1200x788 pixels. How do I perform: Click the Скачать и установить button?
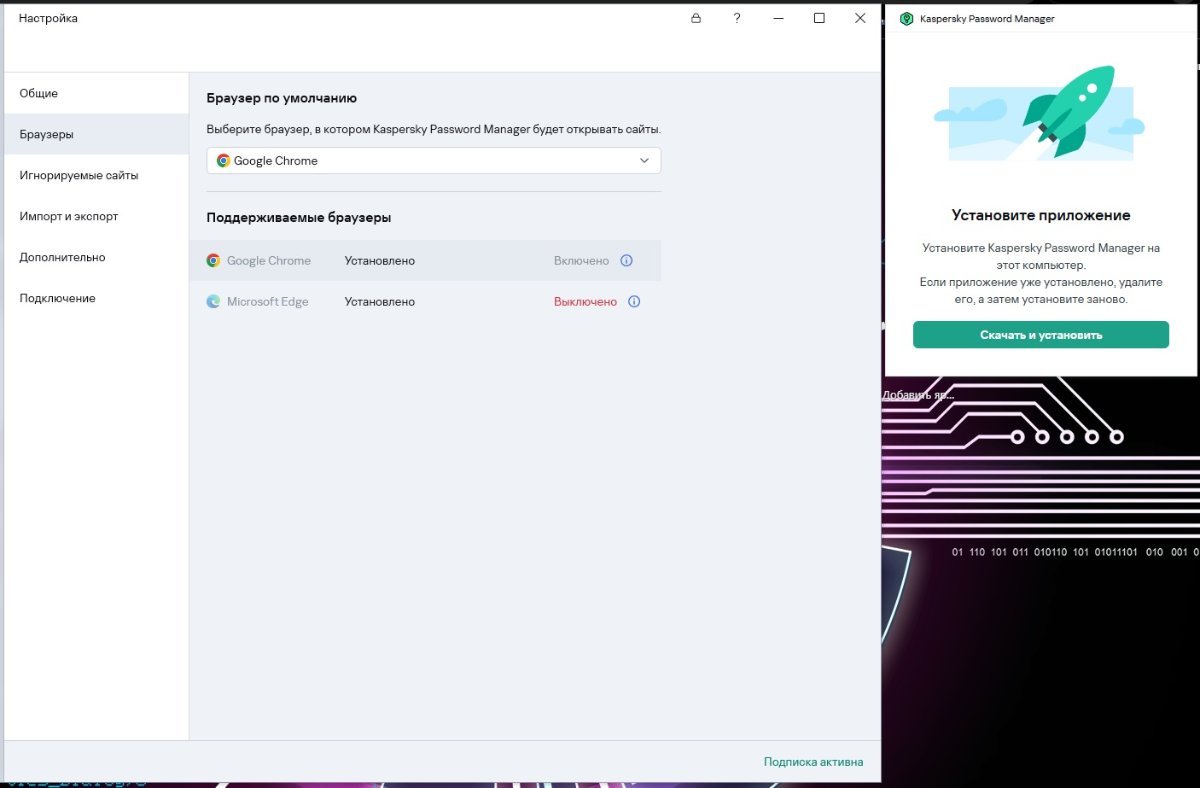click(x=1040, y=335)
